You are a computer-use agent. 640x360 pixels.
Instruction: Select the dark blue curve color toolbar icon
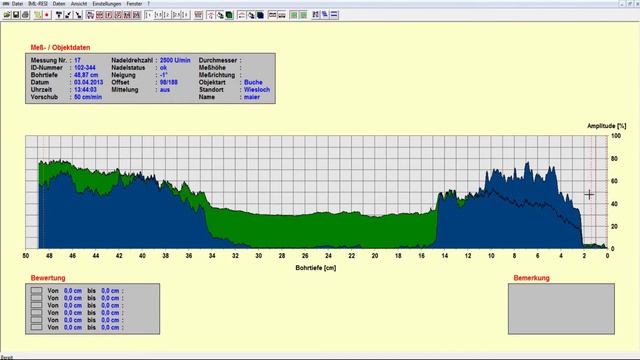[260, 15]
